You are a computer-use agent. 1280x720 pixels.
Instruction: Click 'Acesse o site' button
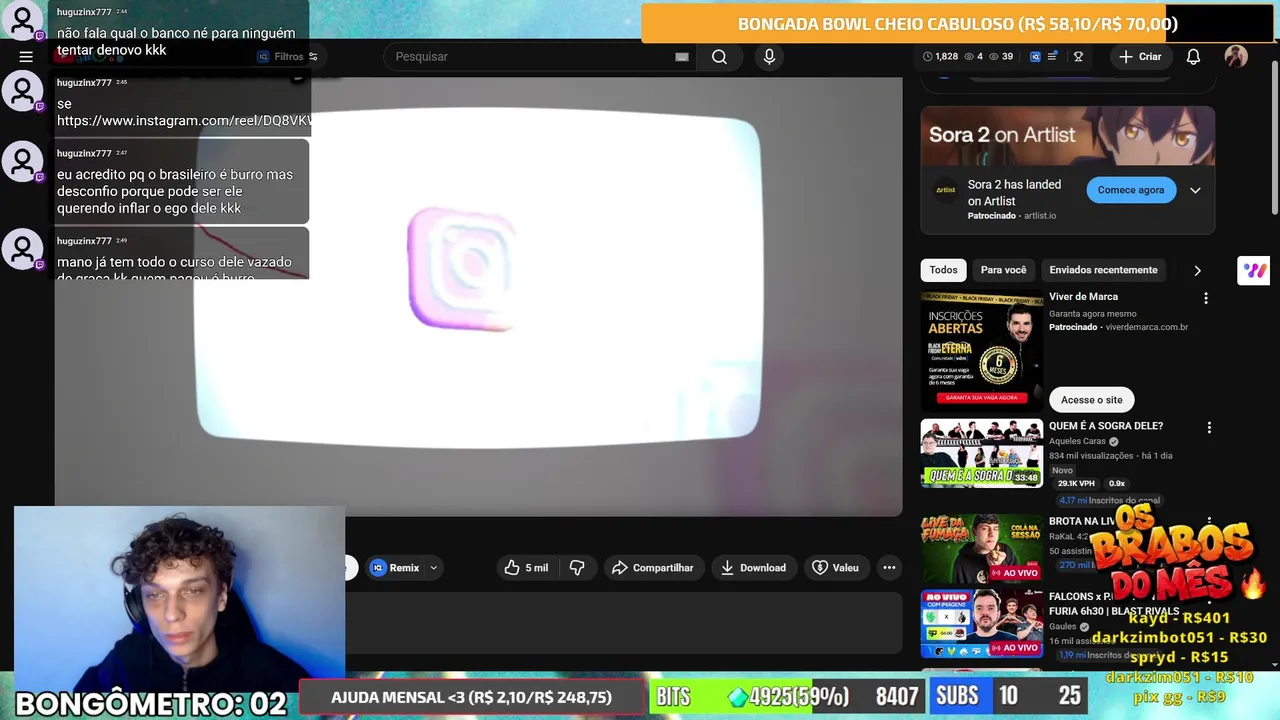(1091, 400)
